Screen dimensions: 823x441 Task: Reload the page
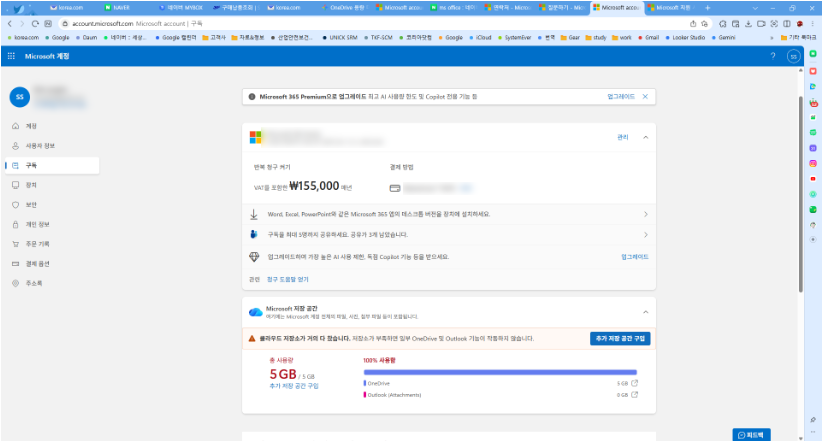[x=35, y=24]
